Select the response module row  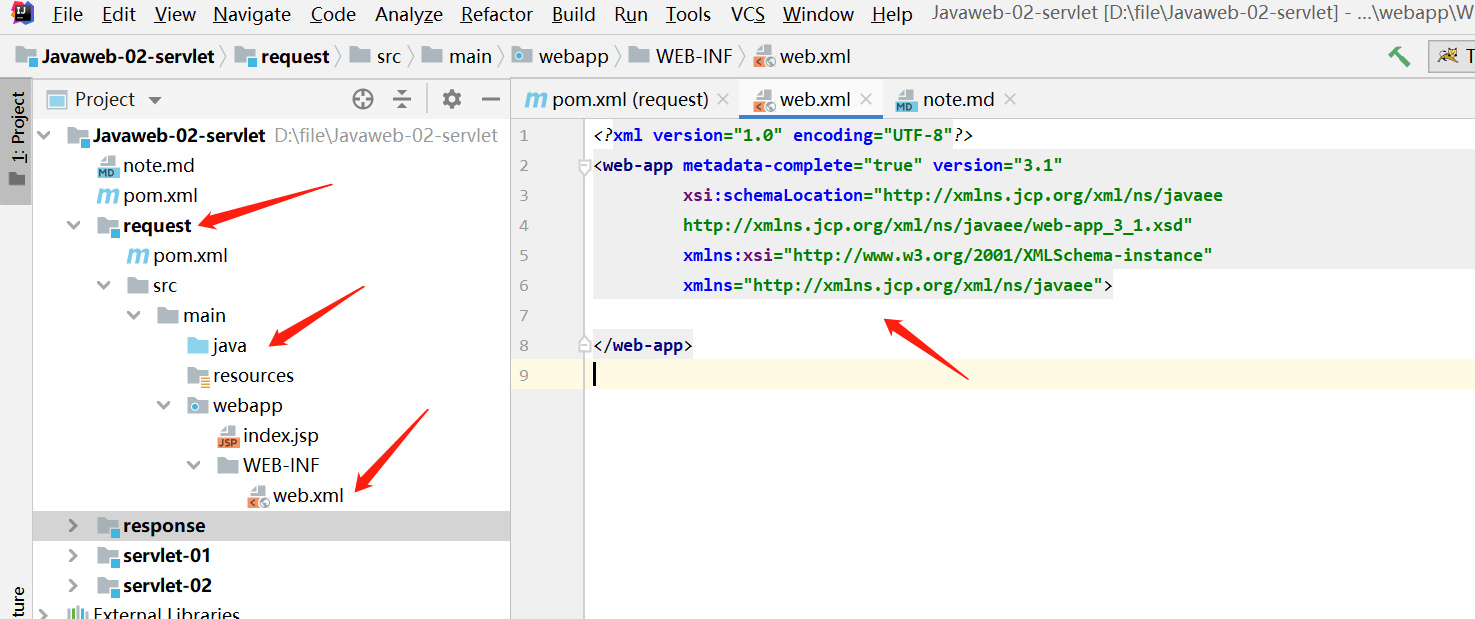(271, 525)
